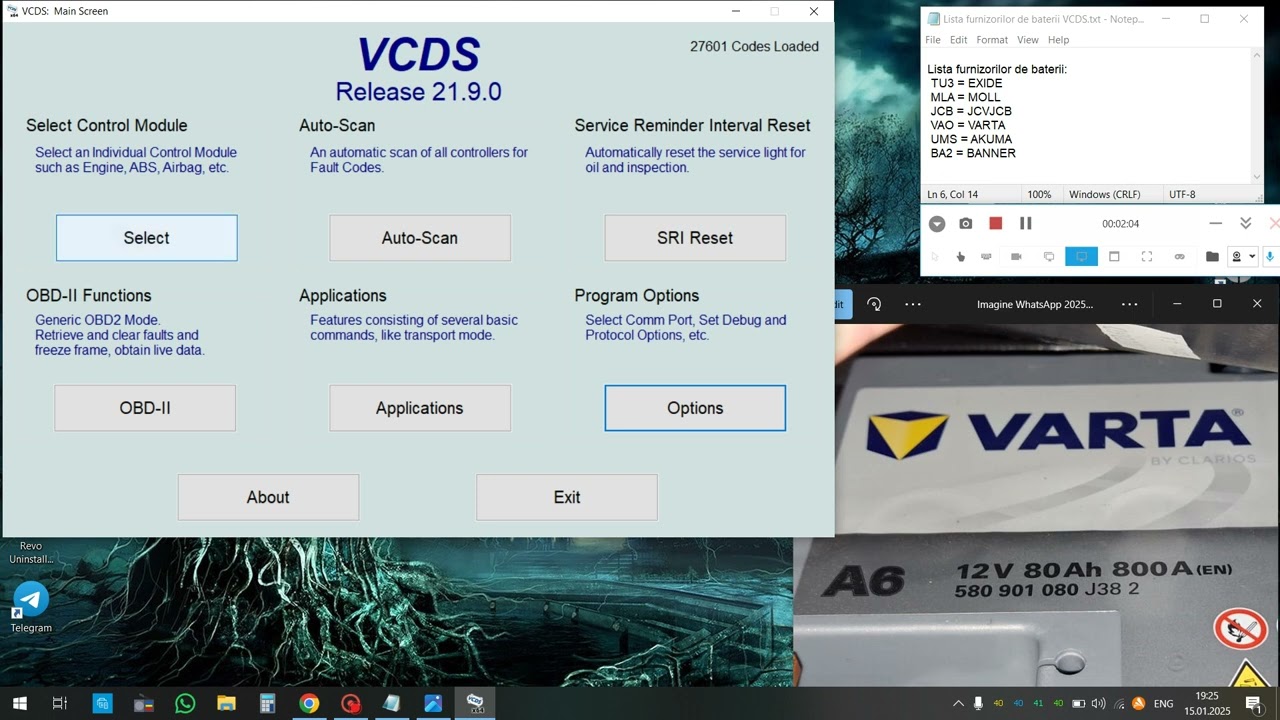The image size is (1280, 720).
Task: Select the region capture mode icon
Action: click(1147, 257)
